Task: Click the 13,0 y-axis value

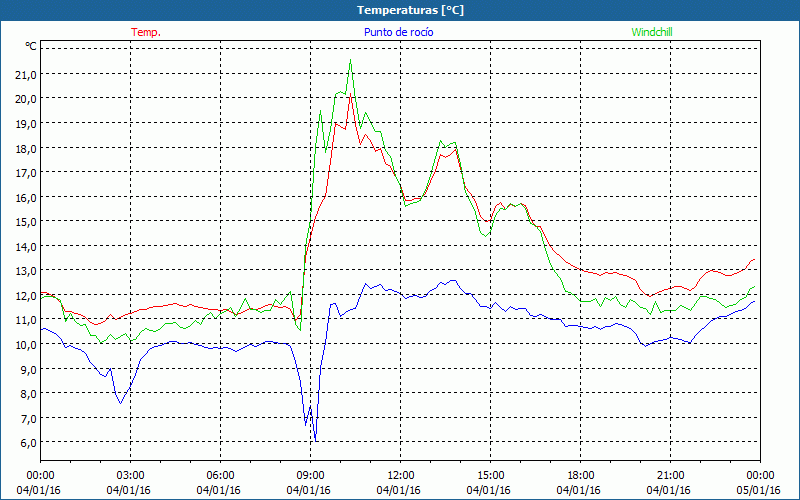Action: point(26,271)
